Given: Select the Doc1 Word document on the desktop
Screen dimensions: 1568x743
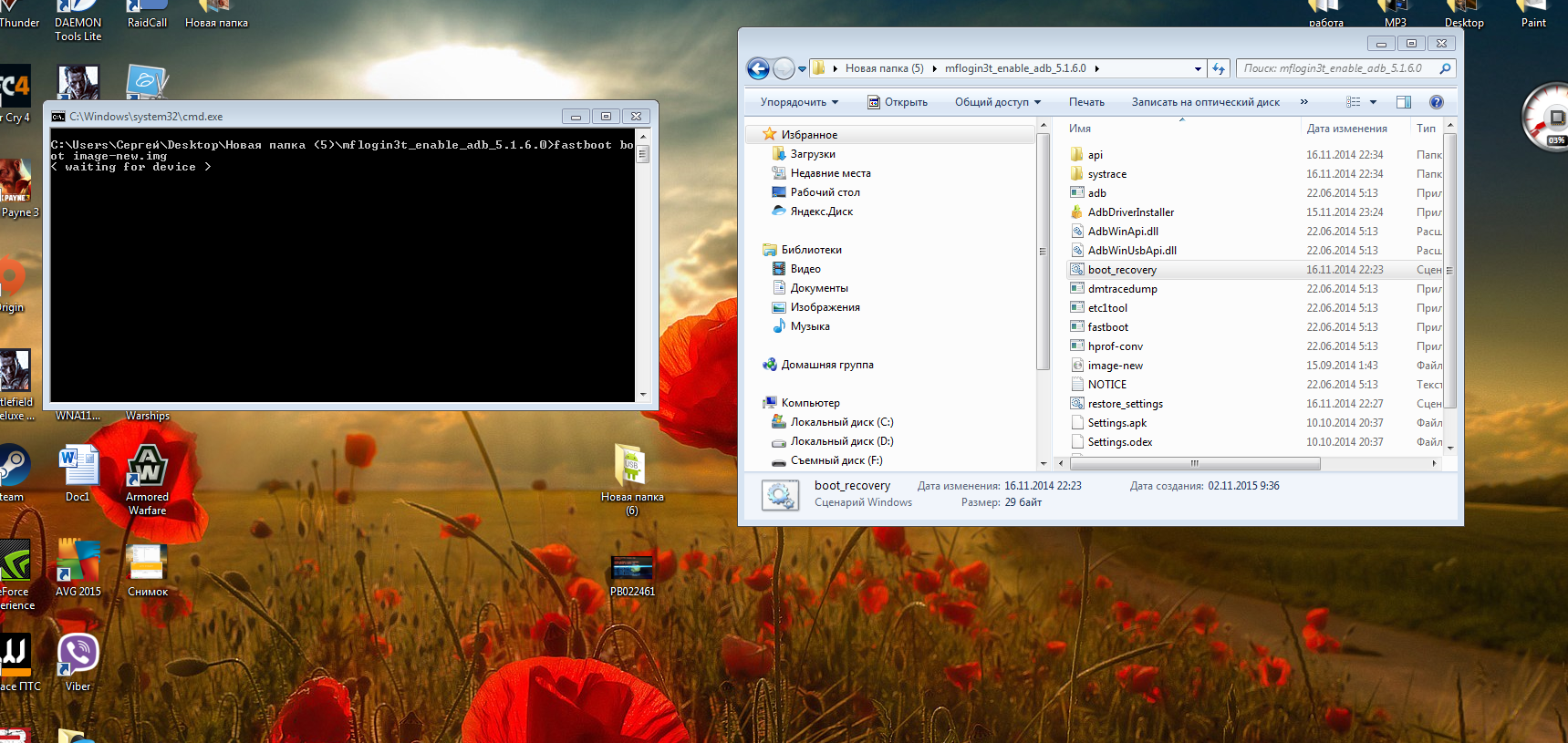Looking at the screenshot, I should click(78, 467).
